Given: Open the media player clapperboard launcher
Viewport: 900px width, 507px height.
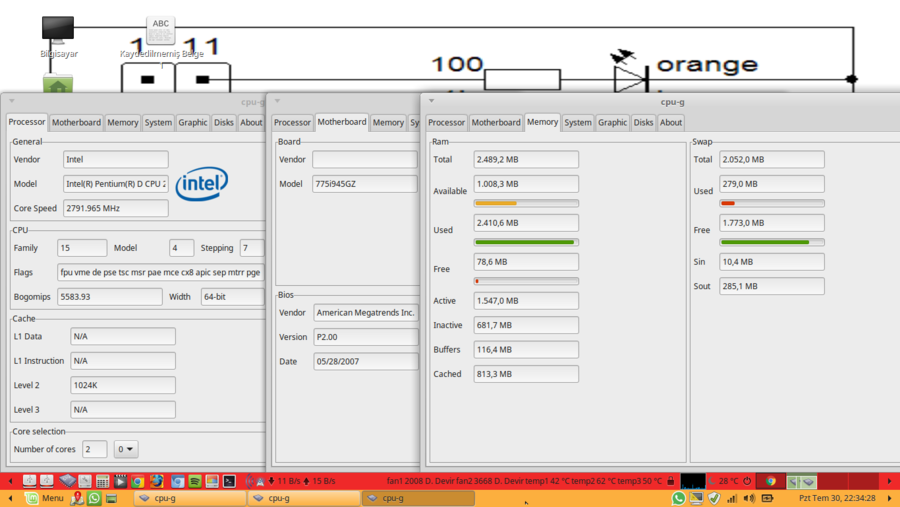Looking at the screenshot, I should tap(120, 481).
